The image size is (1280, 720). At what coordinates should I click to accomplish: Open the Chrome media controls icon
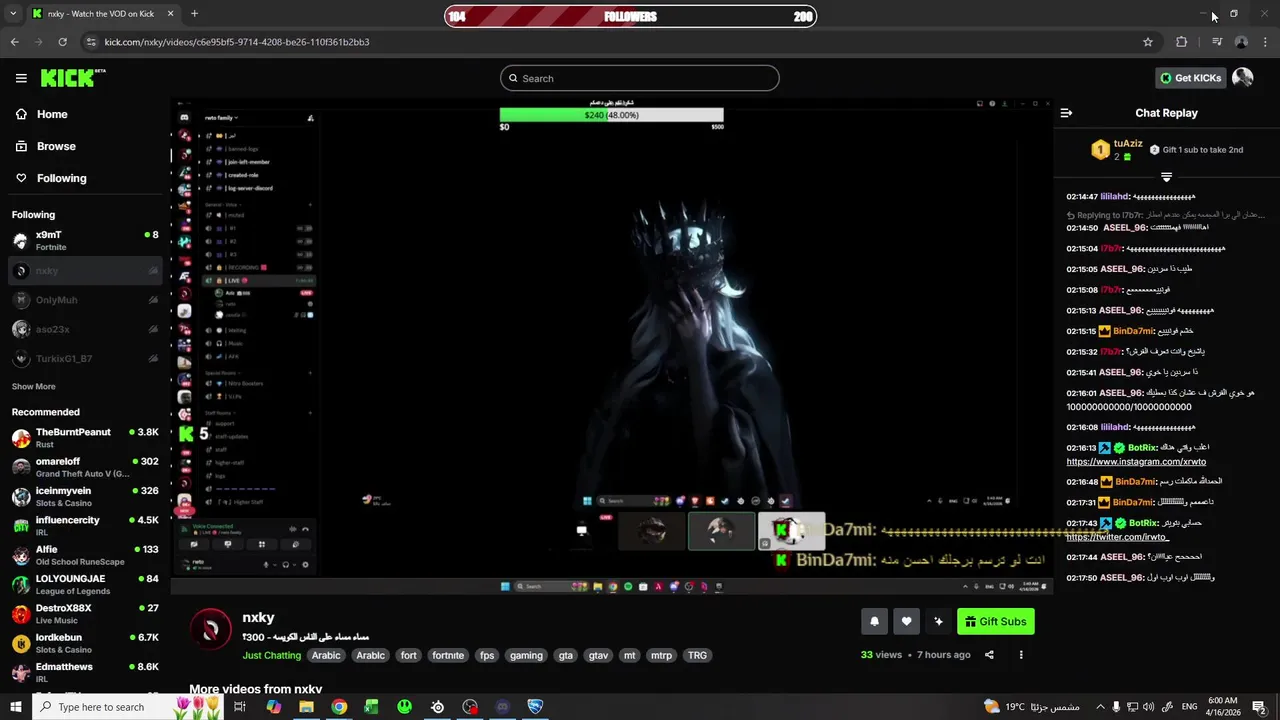1217,42
